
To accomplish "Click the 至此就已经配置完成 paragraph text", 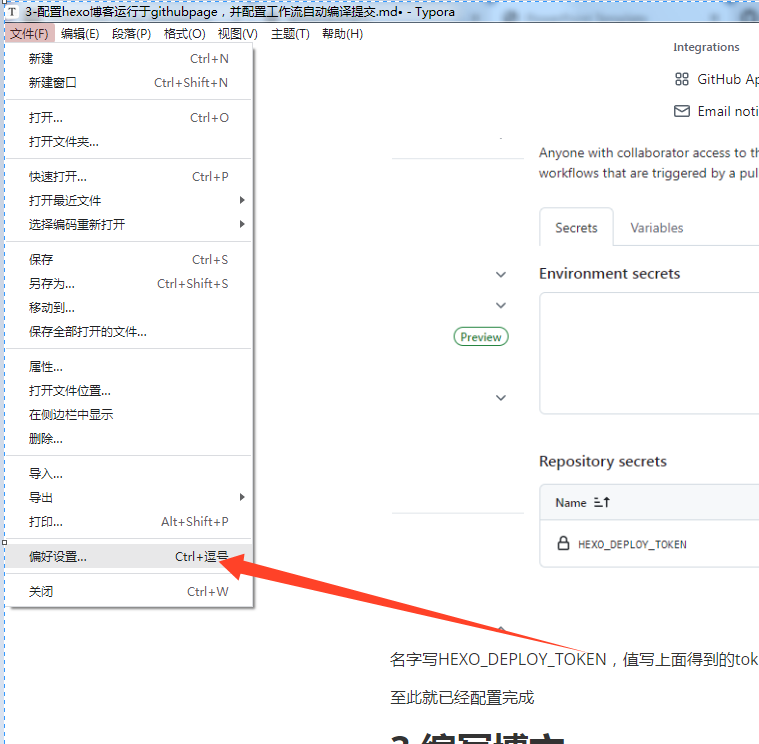I will (462, 698).
